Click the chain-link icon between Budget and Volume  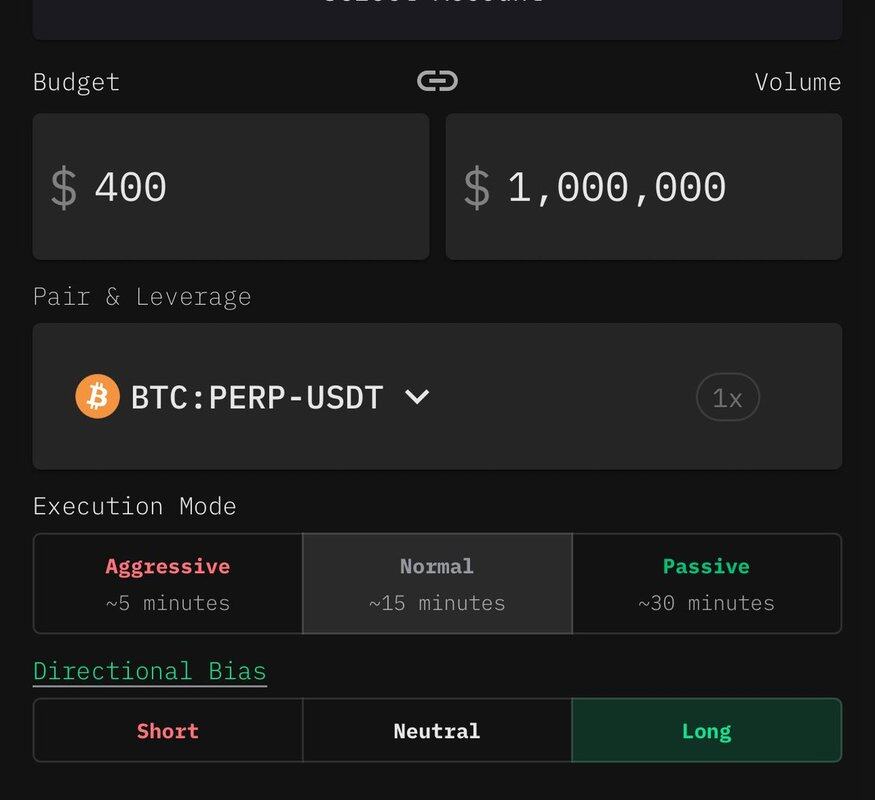pos(437,81)
